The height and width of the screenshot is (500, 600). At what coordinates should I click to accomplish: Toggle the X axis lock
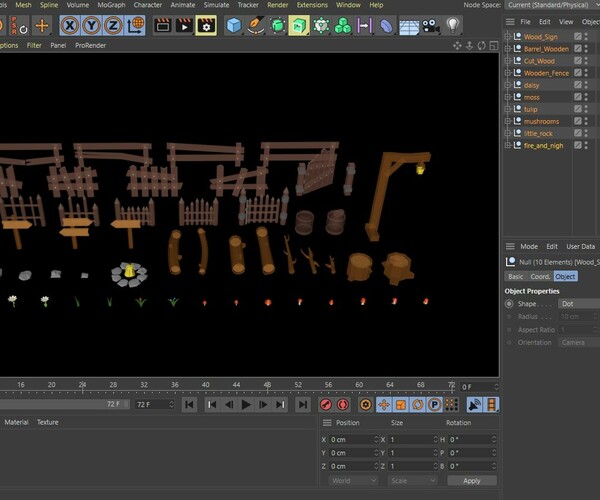point(72,25)
